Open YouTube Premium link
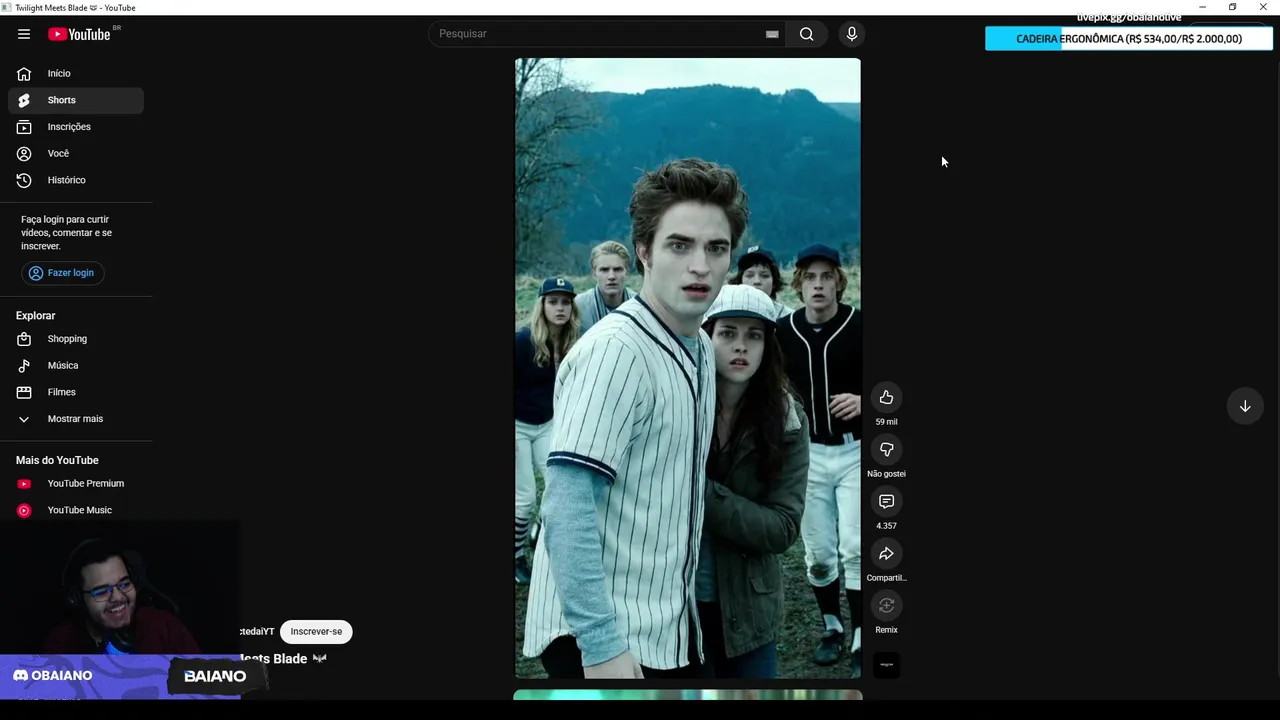The height and width of the screenshot is (720, 1280). click(x=76, y=483)
